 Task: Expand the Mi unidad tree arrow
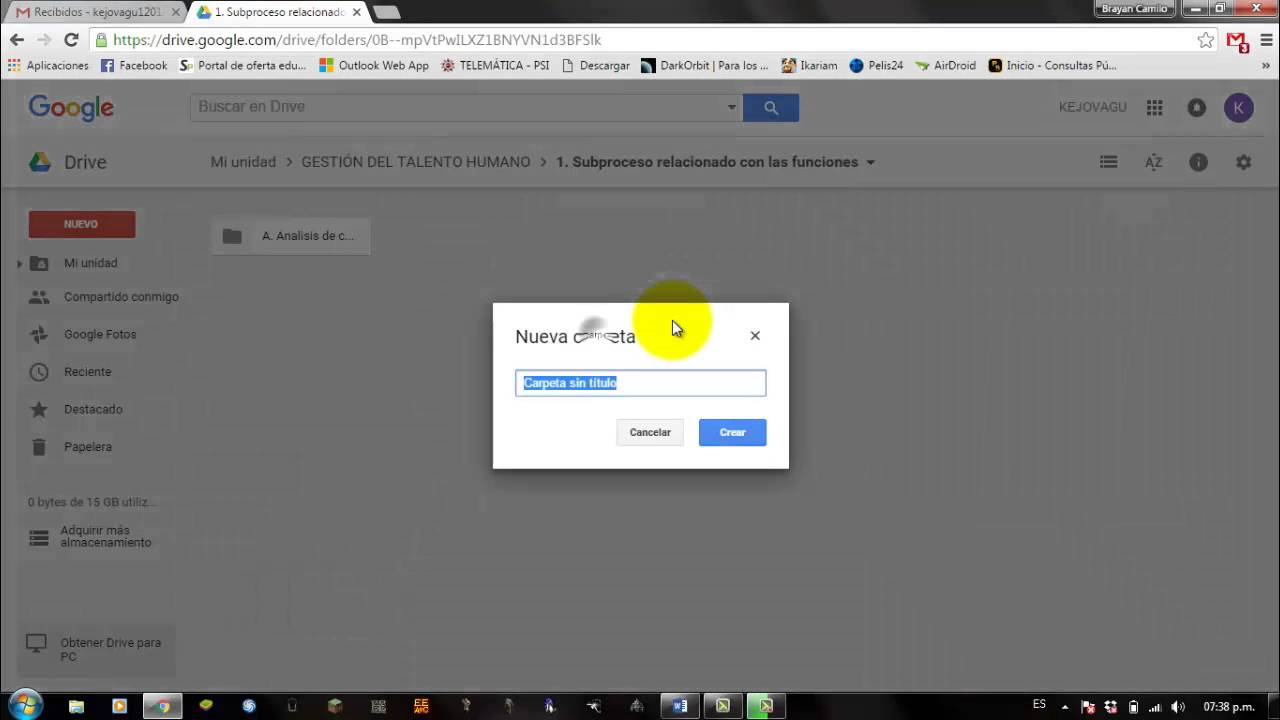(19, 264)
